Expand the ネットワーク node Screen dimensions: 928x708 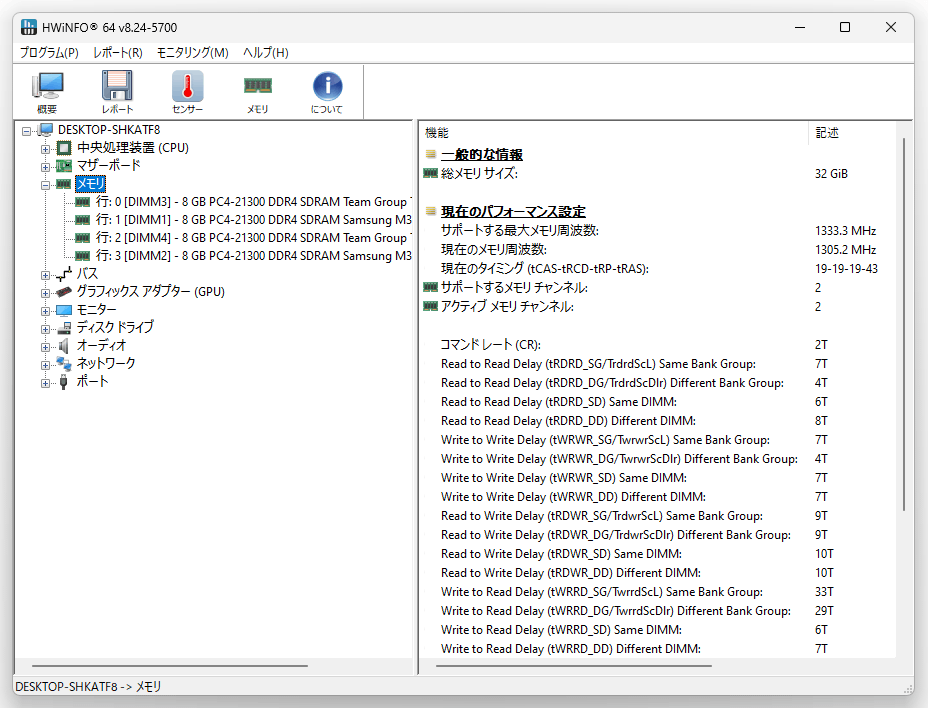pyautogui.click(x=46, y=365)
